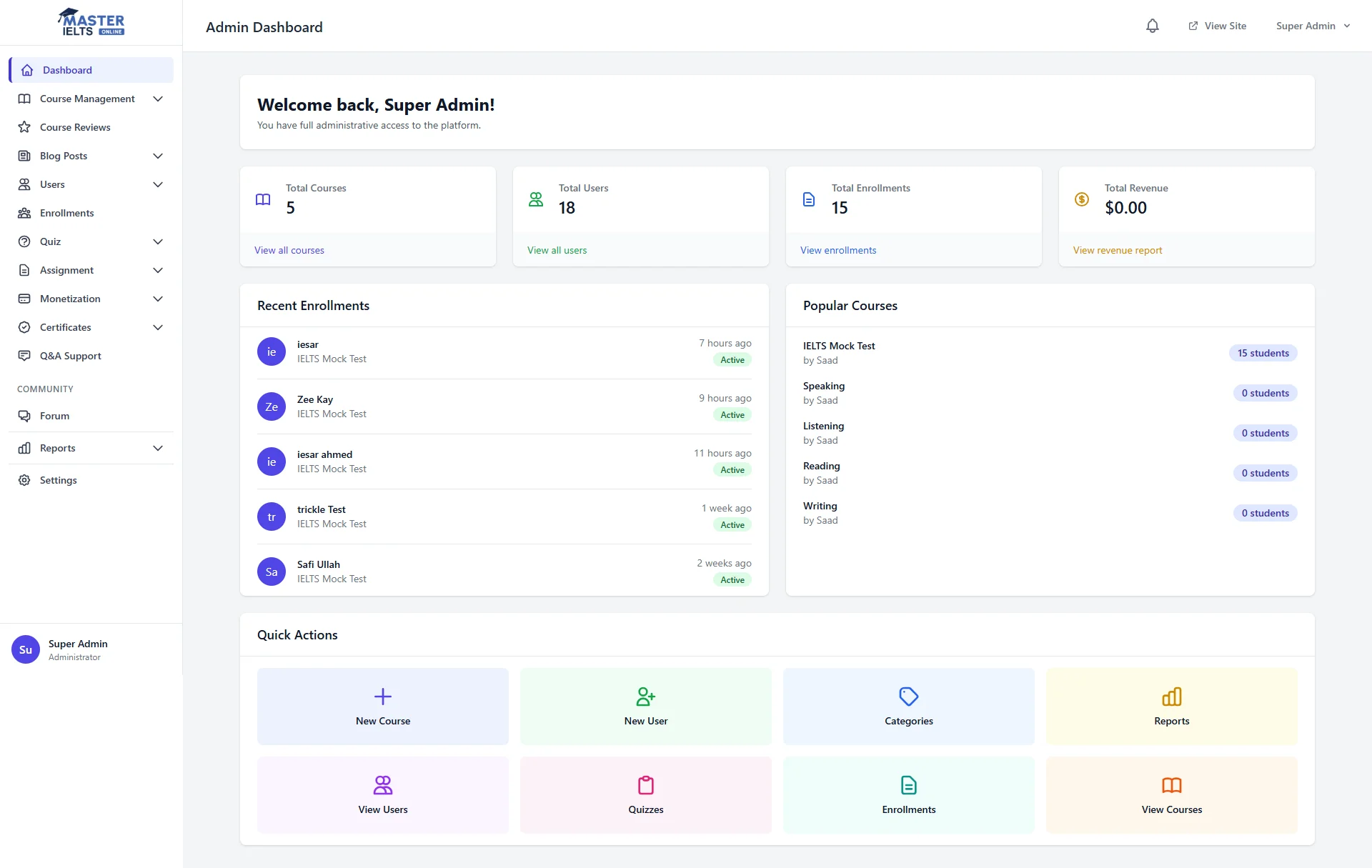Click the Speaking course title

click(x=824, y=386)
